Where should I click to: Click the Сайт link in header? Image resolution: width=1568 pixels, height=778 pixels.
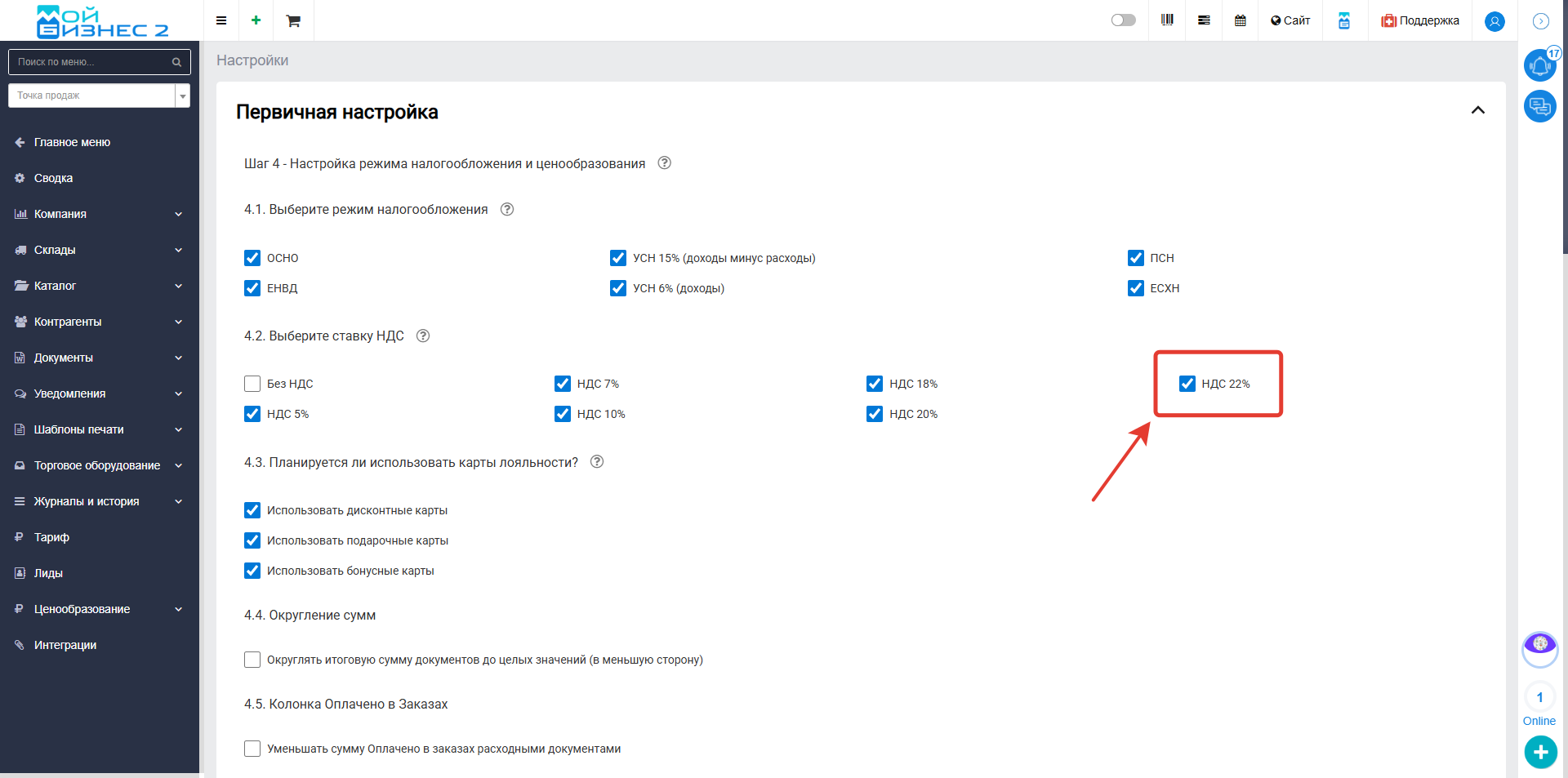tap(1290, 20)
